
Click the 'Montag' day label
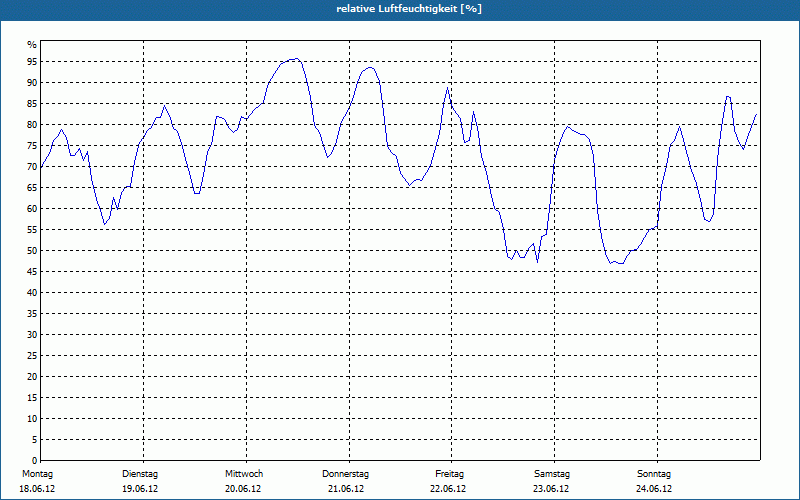(x=37, y=474)
